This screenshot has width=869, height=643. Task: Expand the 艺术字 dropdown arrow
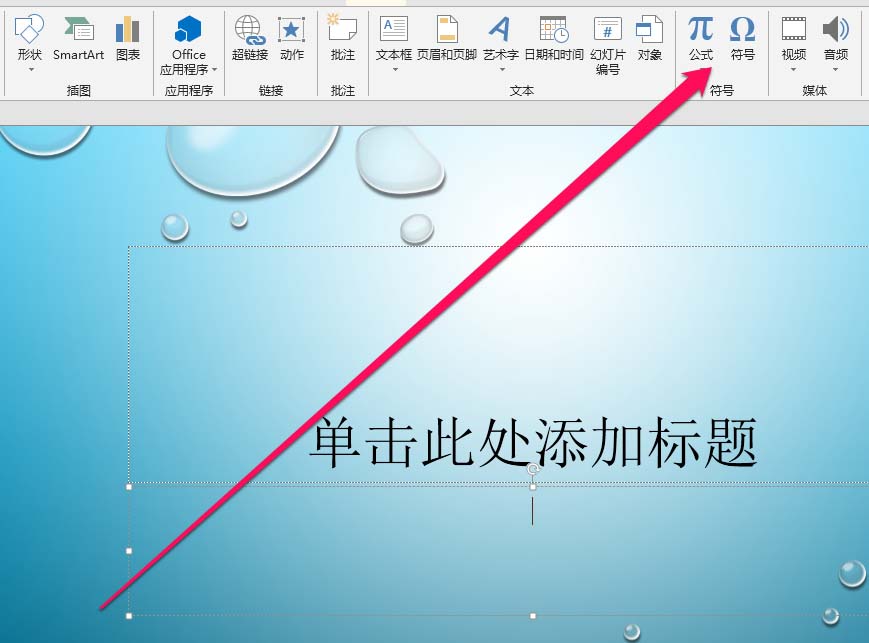pos(502,70)
